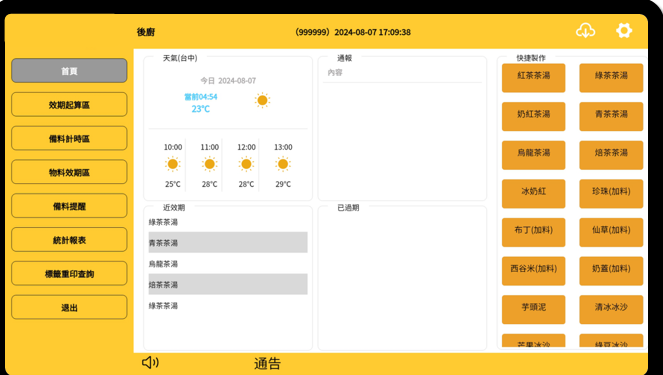Tap the 珍珠(加料) quick-make button

(611, 194)
